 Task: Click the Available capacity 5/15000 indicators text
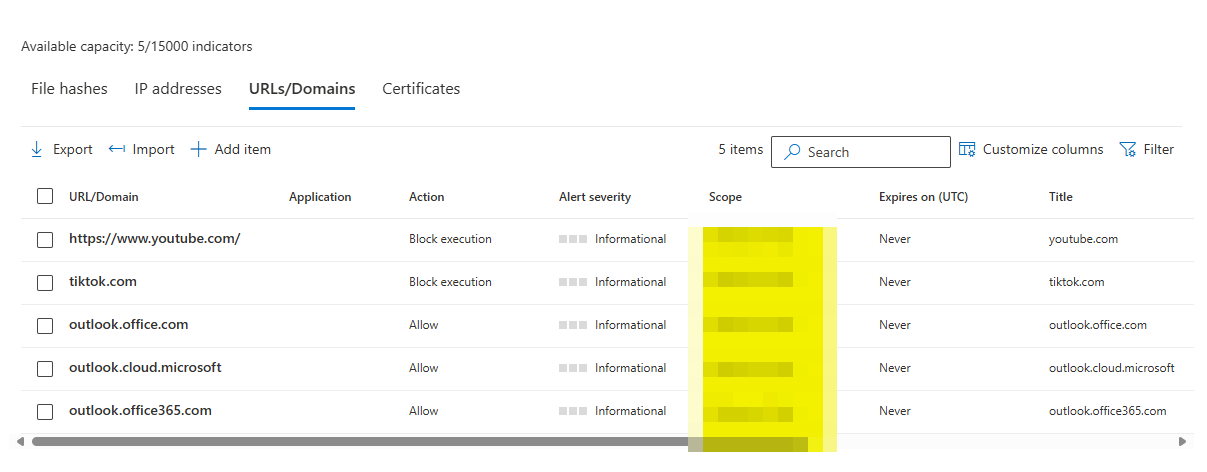[x=137, y=46]
